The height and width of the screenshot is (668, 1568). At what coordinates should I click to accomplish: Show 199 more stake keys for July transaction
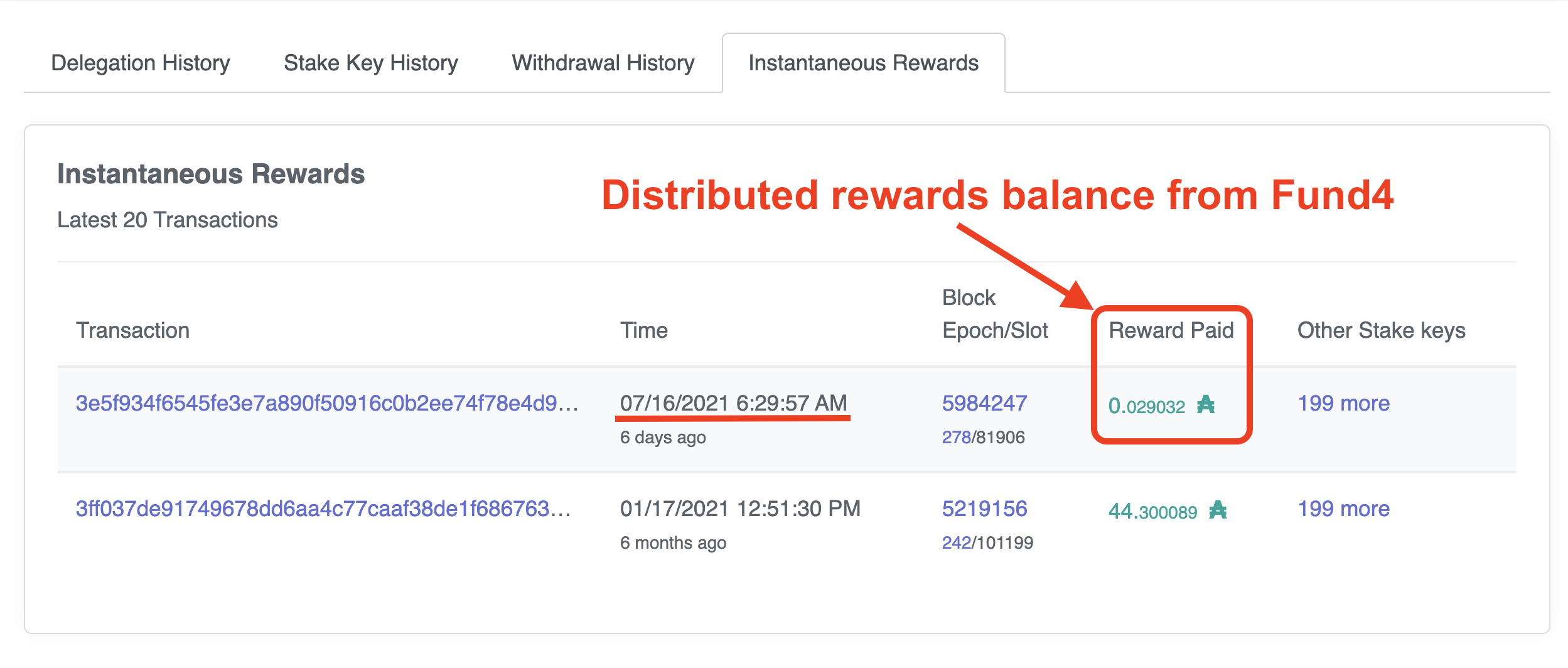click(x=1343, y=403)
